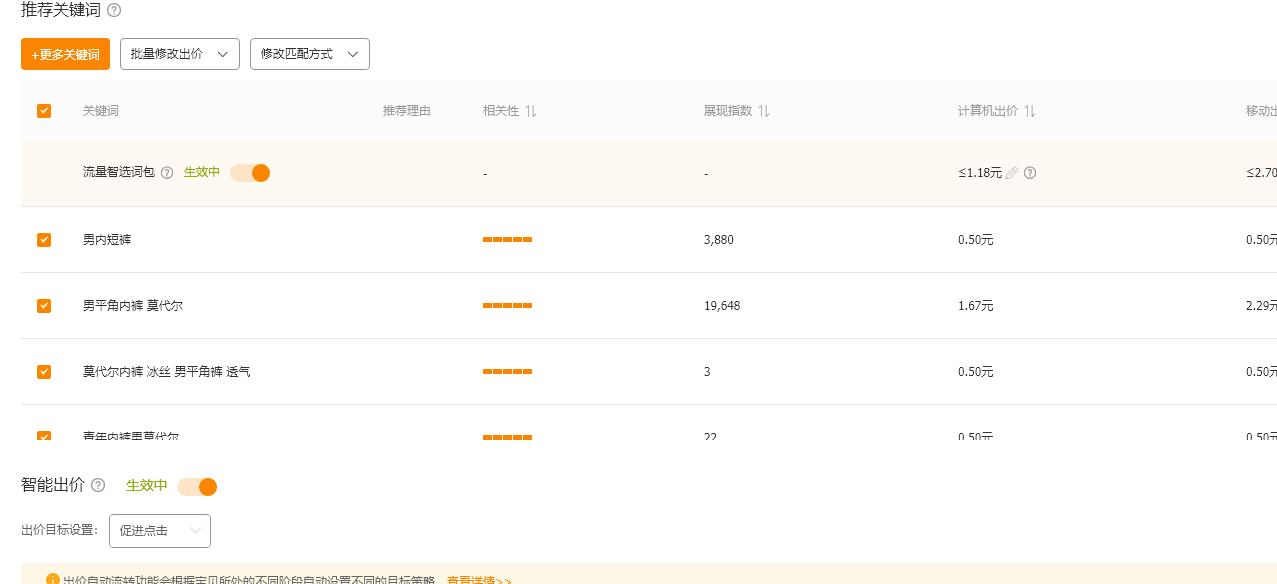1277x584 pixels.
Task: Click the help icon next to 智能出价
Action: tap(97, 486)
